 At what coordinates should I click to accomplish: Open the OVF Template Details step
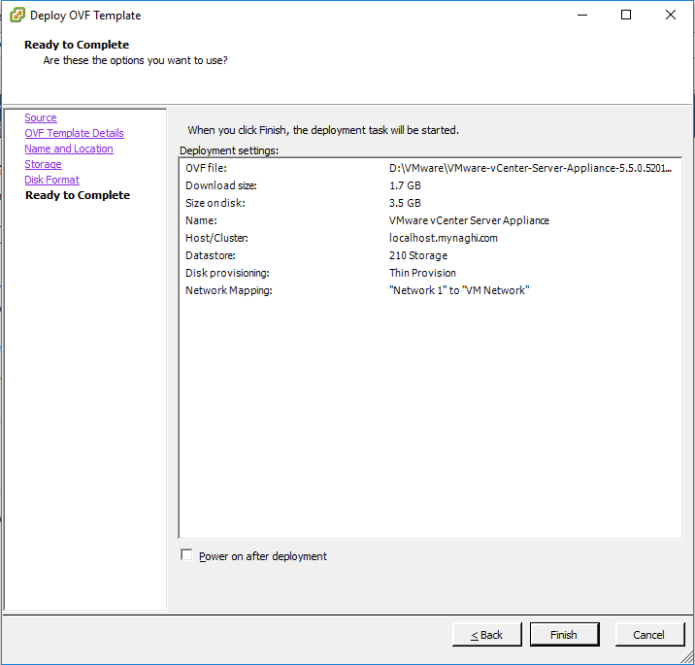[x=74, y=133]
